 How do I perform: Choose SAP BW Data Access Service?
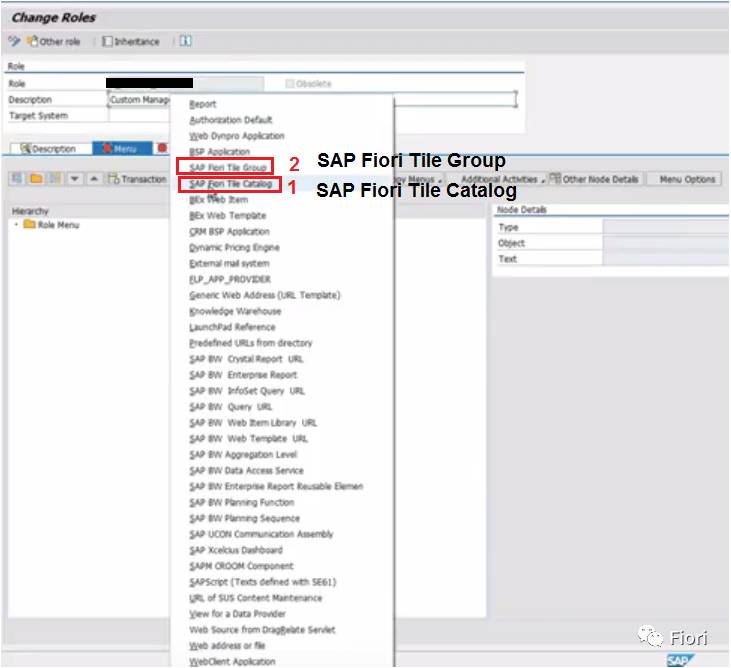[x=246, y=470]
